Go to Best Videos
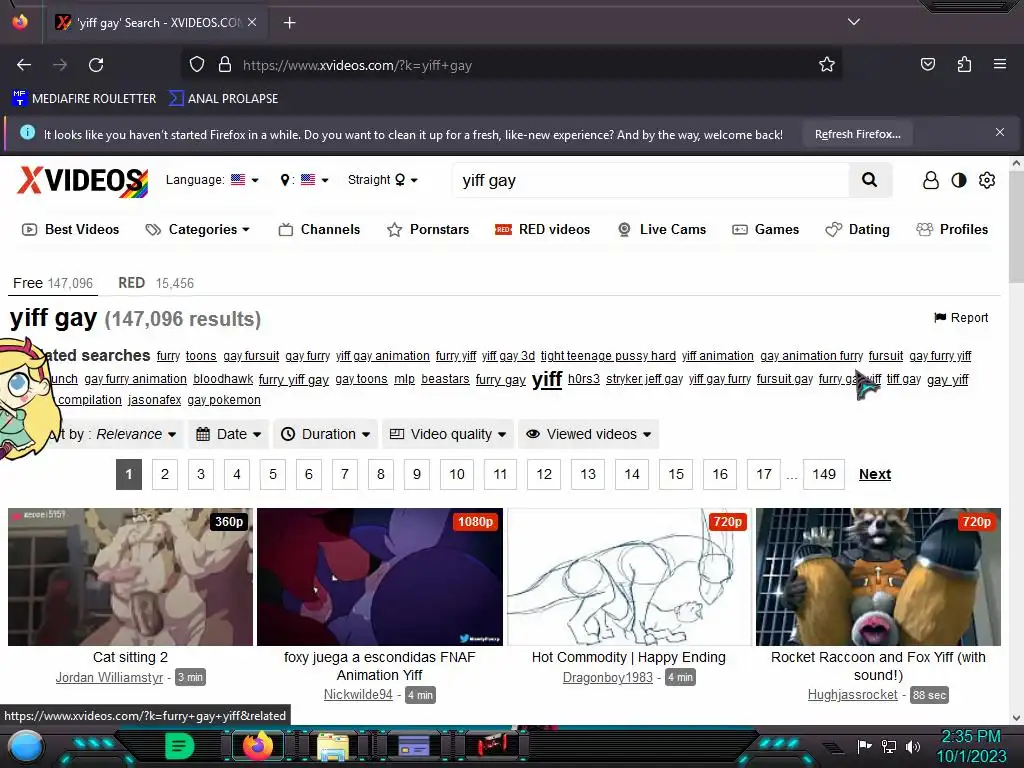Screen dimensions: 1024x768 71,229
